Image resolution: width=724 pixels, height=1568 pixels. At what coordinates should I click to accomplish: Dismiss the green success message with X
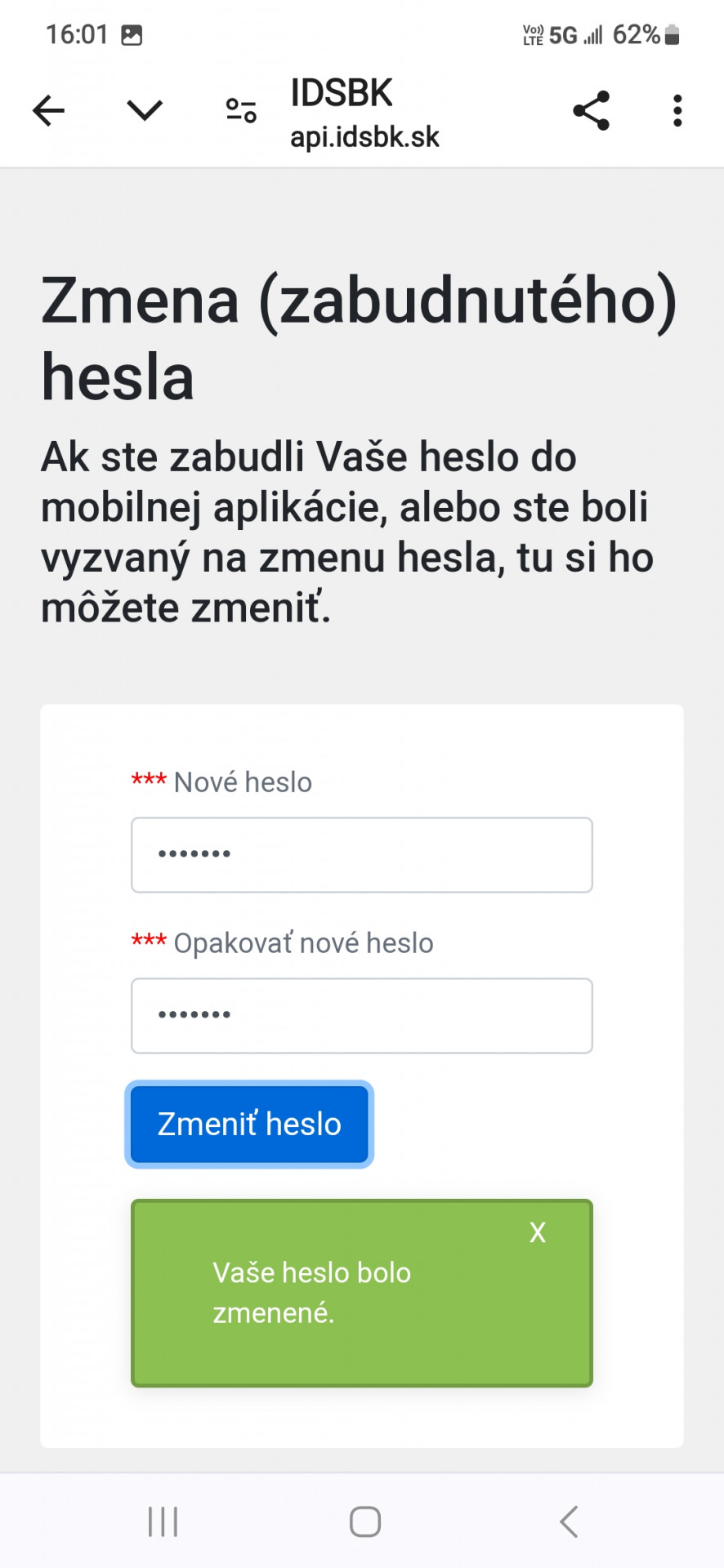(x=537, y=1232)
